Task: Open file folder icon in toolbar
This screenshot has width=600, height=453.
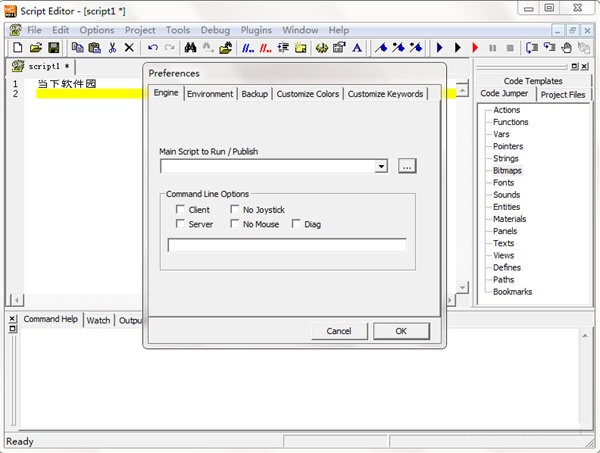Action: (36, 48)
